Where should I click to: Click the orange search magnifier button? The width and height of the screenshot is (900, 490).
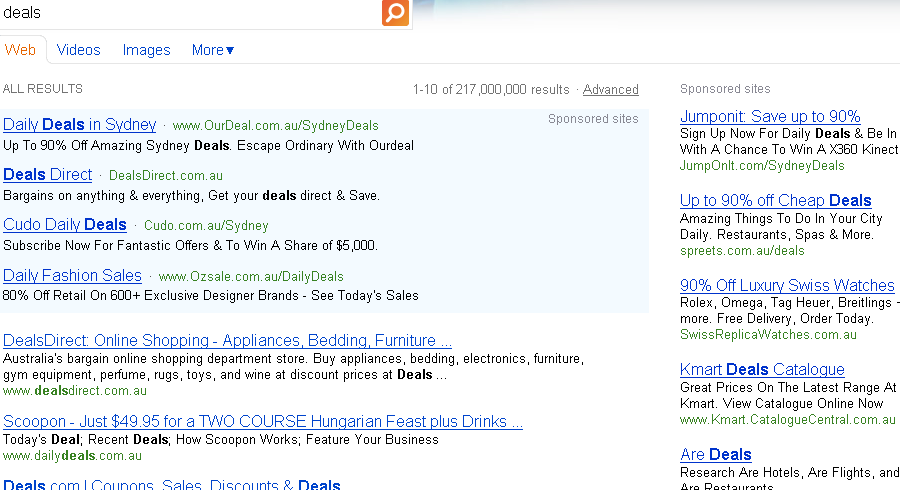click(x=395, y=13)
